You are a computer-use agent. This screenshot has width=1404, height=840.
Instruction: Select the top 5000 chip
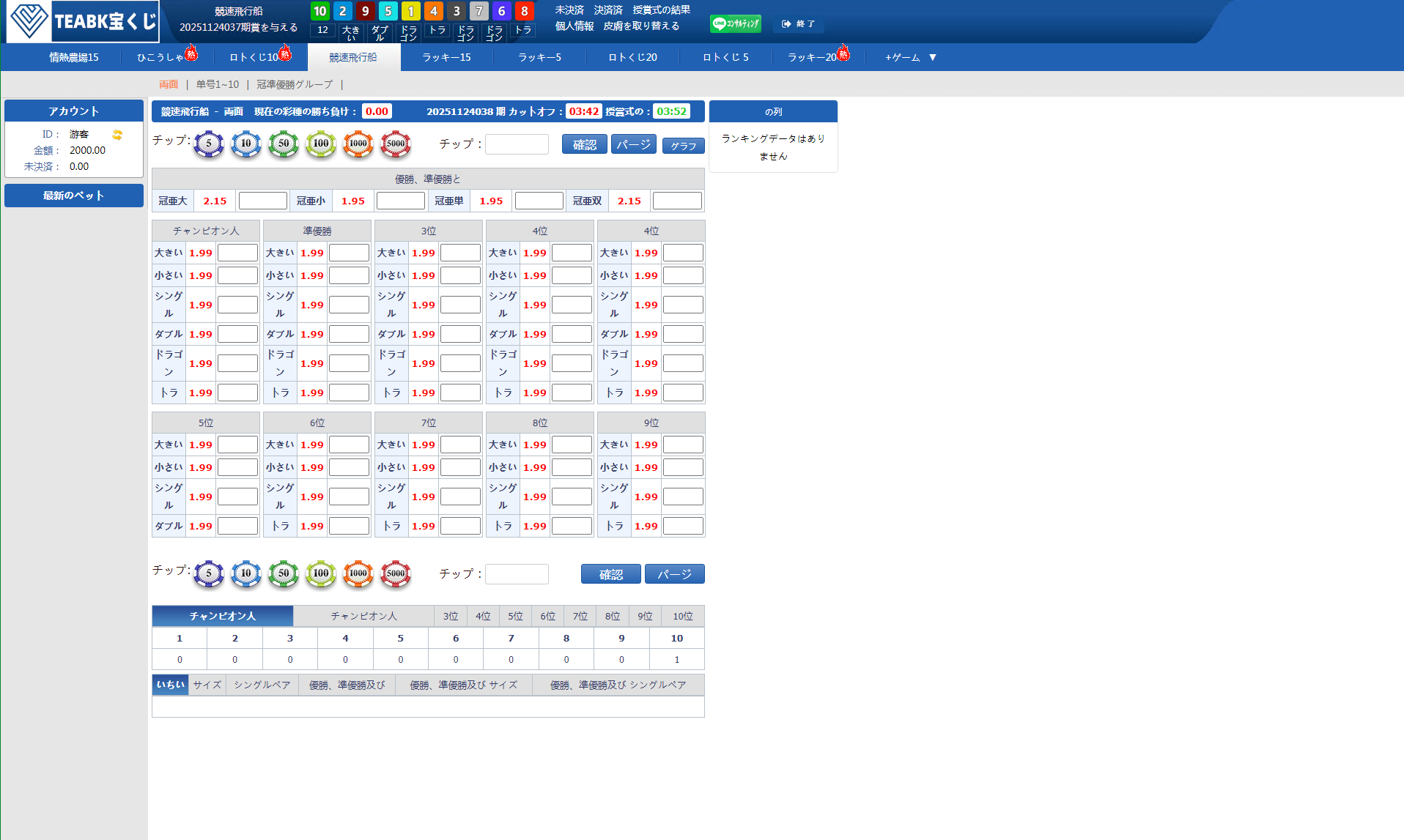click(x=396, y=144)
